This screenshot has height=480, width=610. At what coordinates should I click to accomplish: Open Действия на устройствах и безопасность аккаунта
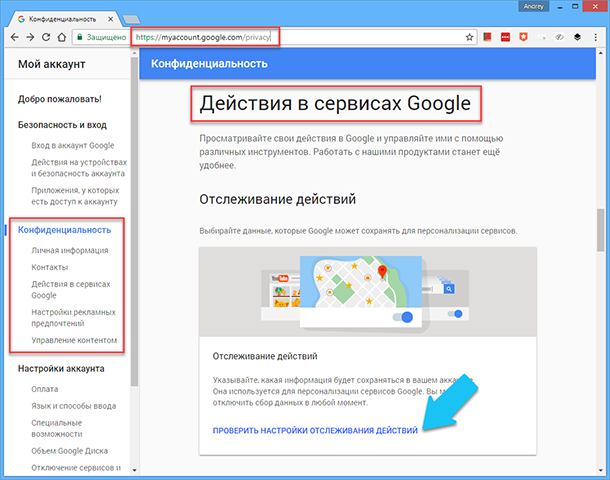coord(79,168)
